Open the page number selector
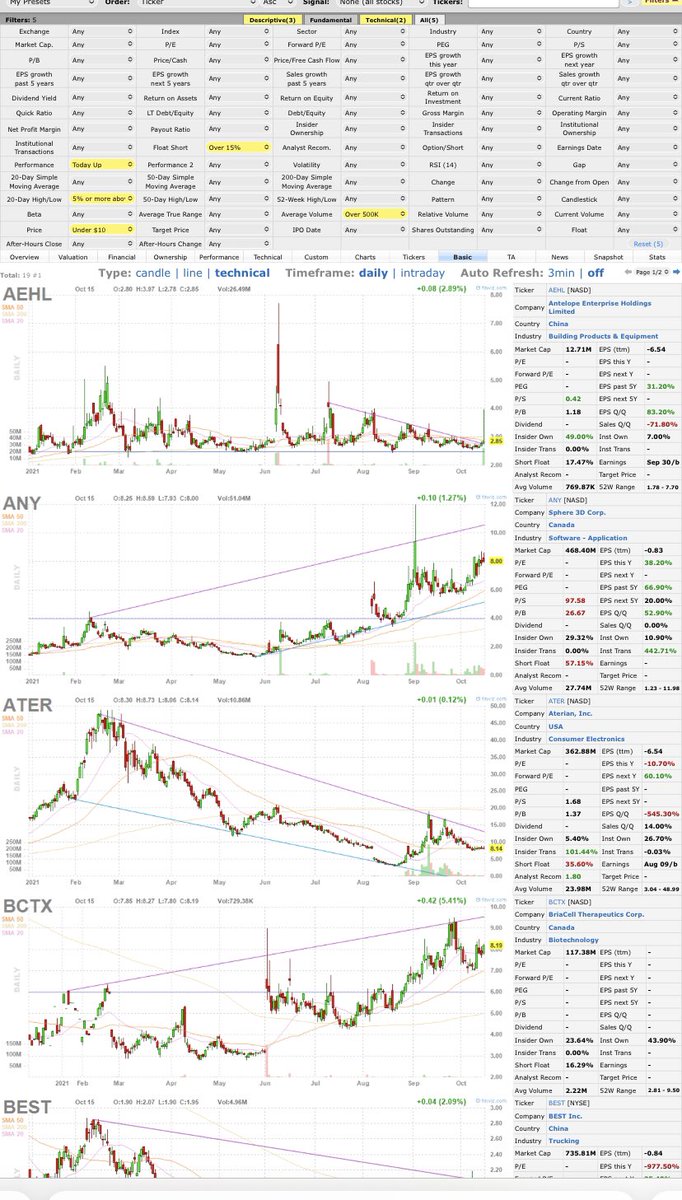 coord(652,273)
